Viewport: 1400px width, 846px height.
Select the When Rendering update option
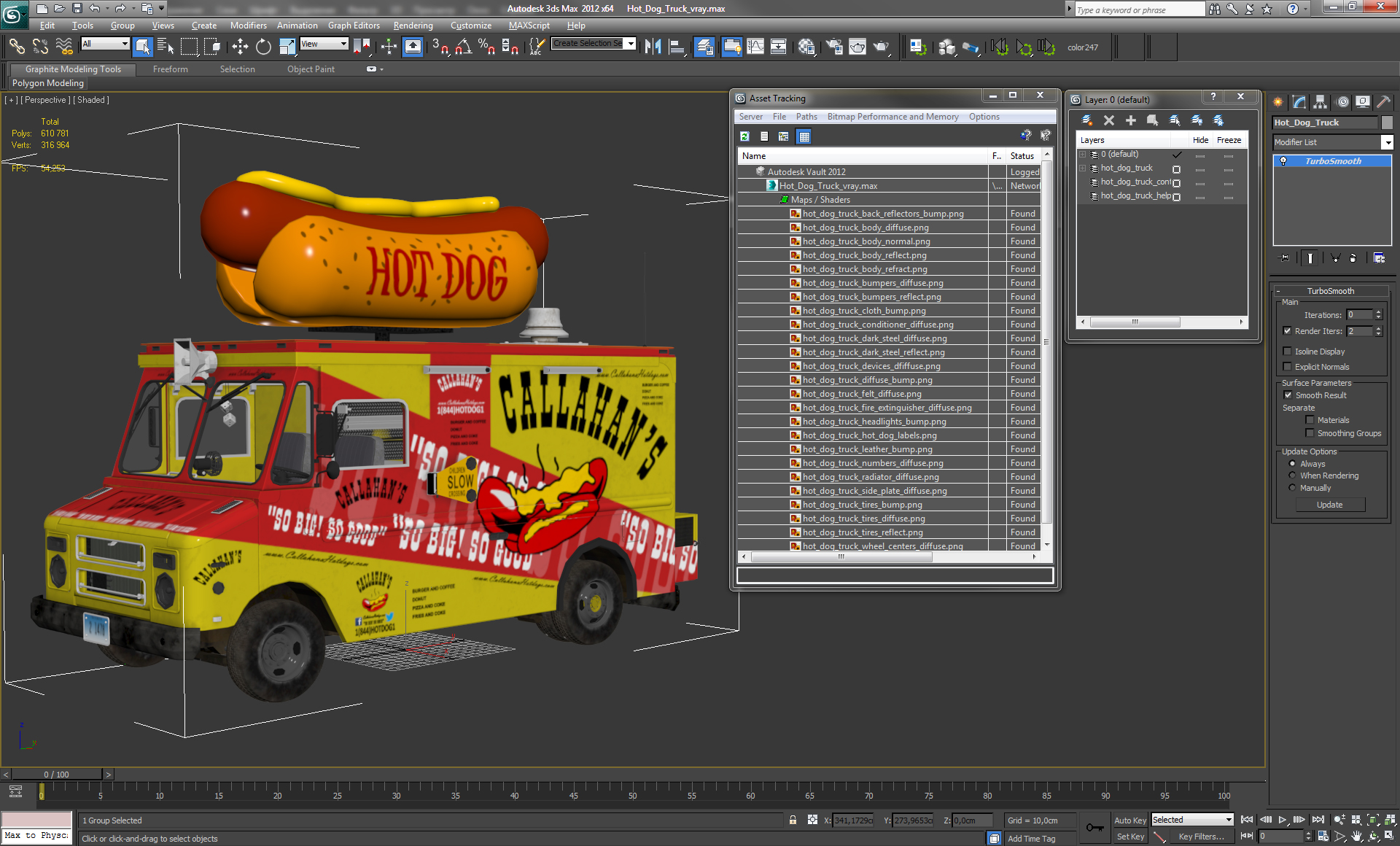click(1293, 476)
